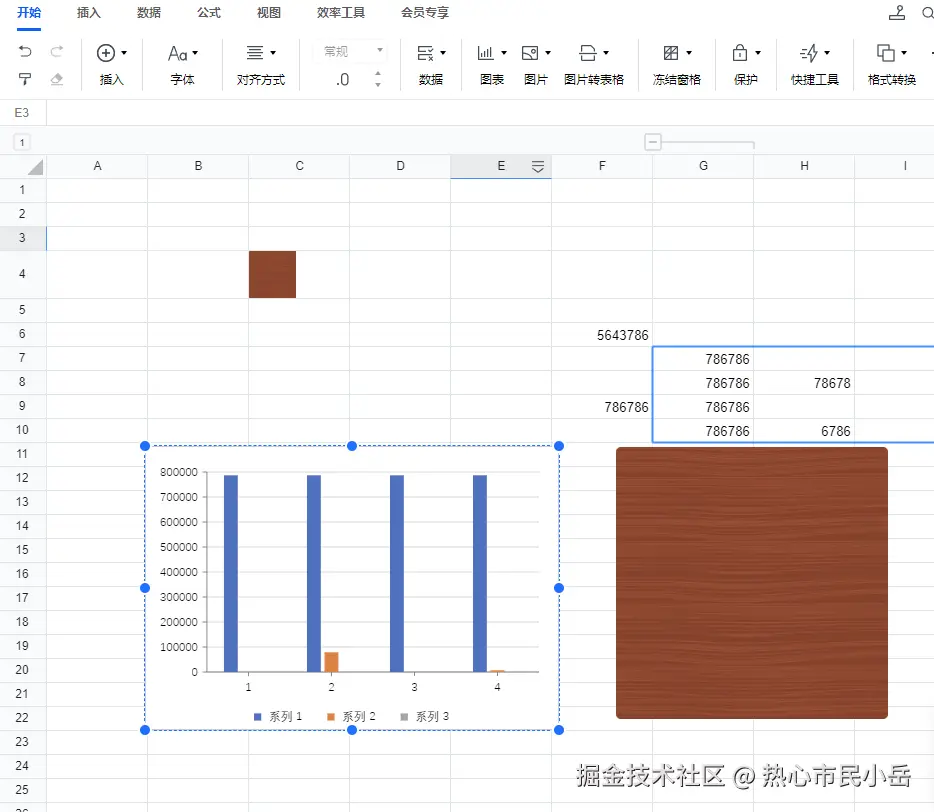
Task: Expand the 字体 dropdown arrow
Action: (195, 53)
